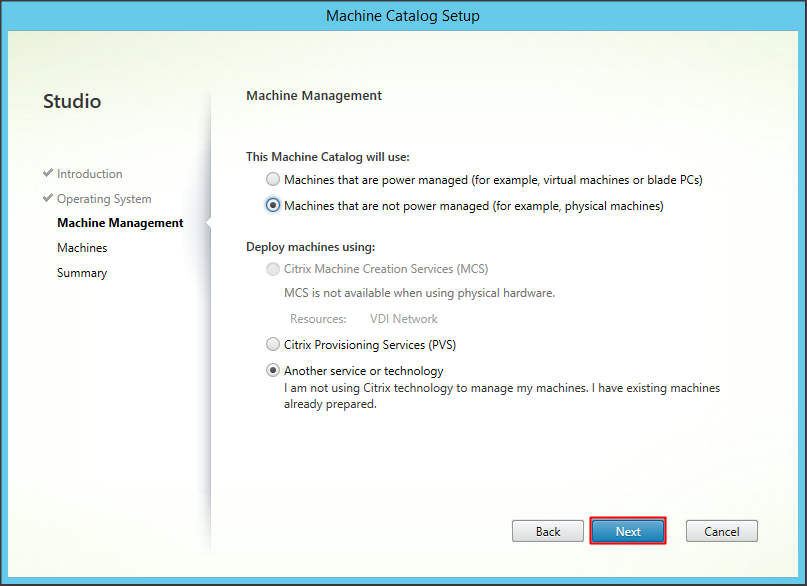Go to the Machines step
This screenshot has height=586, width=807.
(82, 248)
